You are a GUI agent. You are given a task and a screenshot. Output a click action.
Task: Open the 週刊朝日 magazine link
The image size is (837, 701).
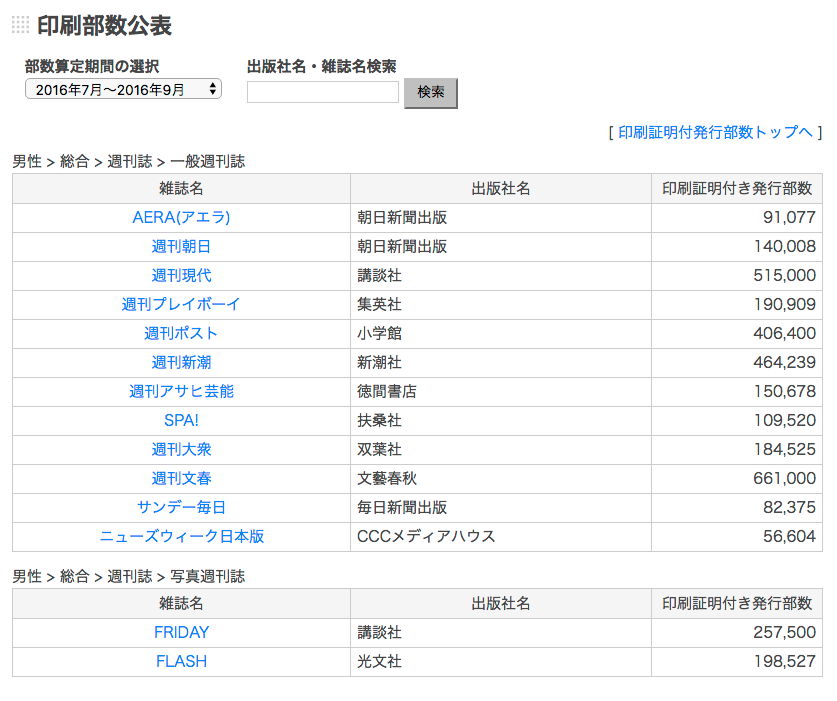[181, 246]
